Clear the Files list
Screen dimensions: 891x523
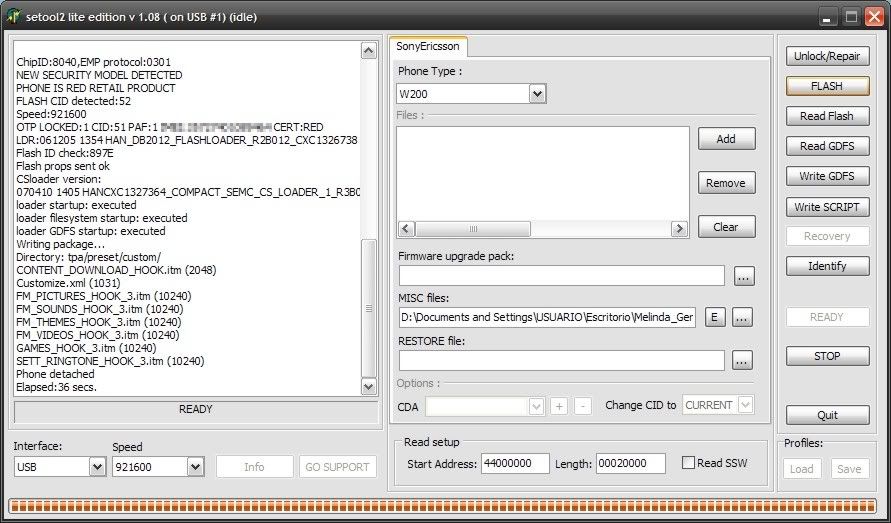click(x=726, y=227)
